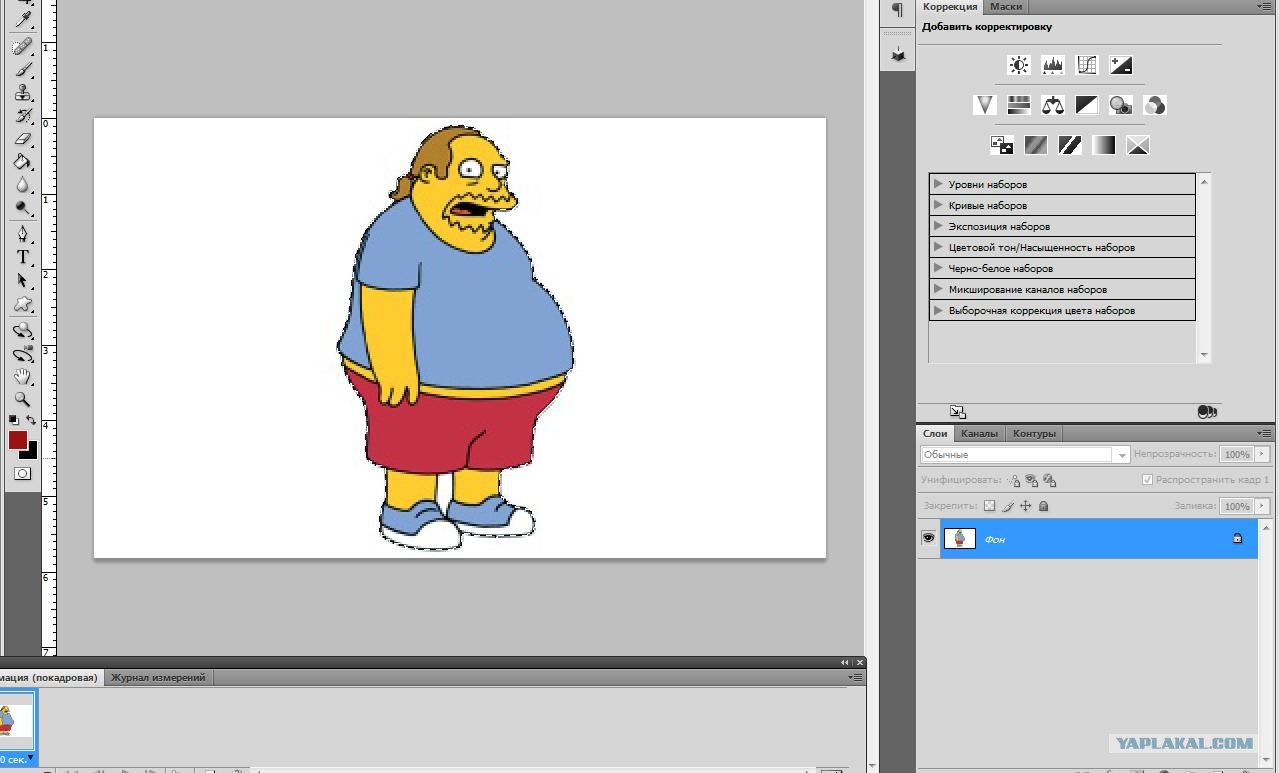Add a Black & White adjustment
The width and height of the screenshot is (1279, 773).
(x=1087, y=105)
